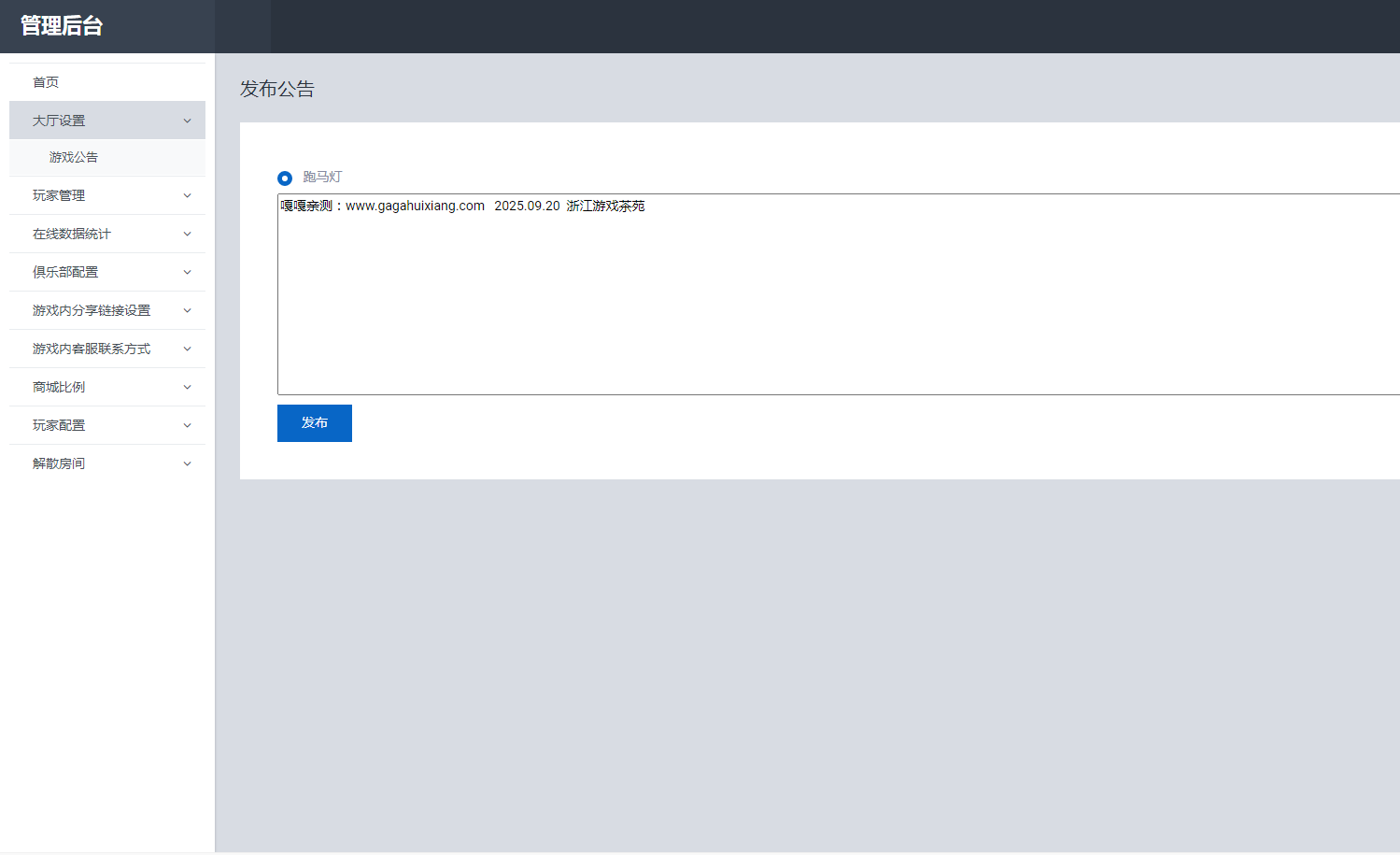The image size is (1400, 855).
Task: Open the 首页 menu item
Action: (46, 82)
